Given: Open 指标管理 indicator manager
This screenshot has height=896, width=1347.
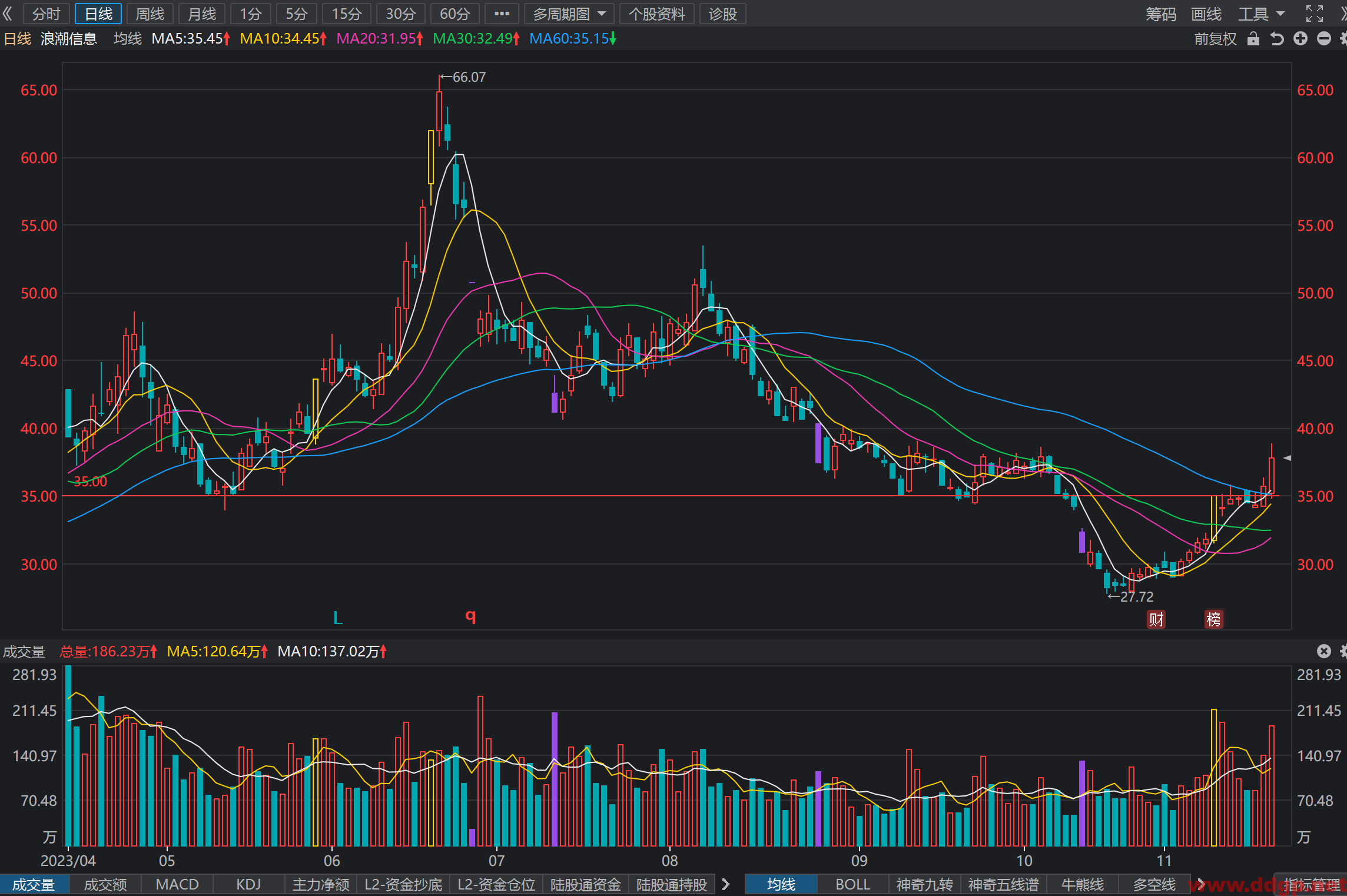Looking at the screenshot, I should [1312, 884].
